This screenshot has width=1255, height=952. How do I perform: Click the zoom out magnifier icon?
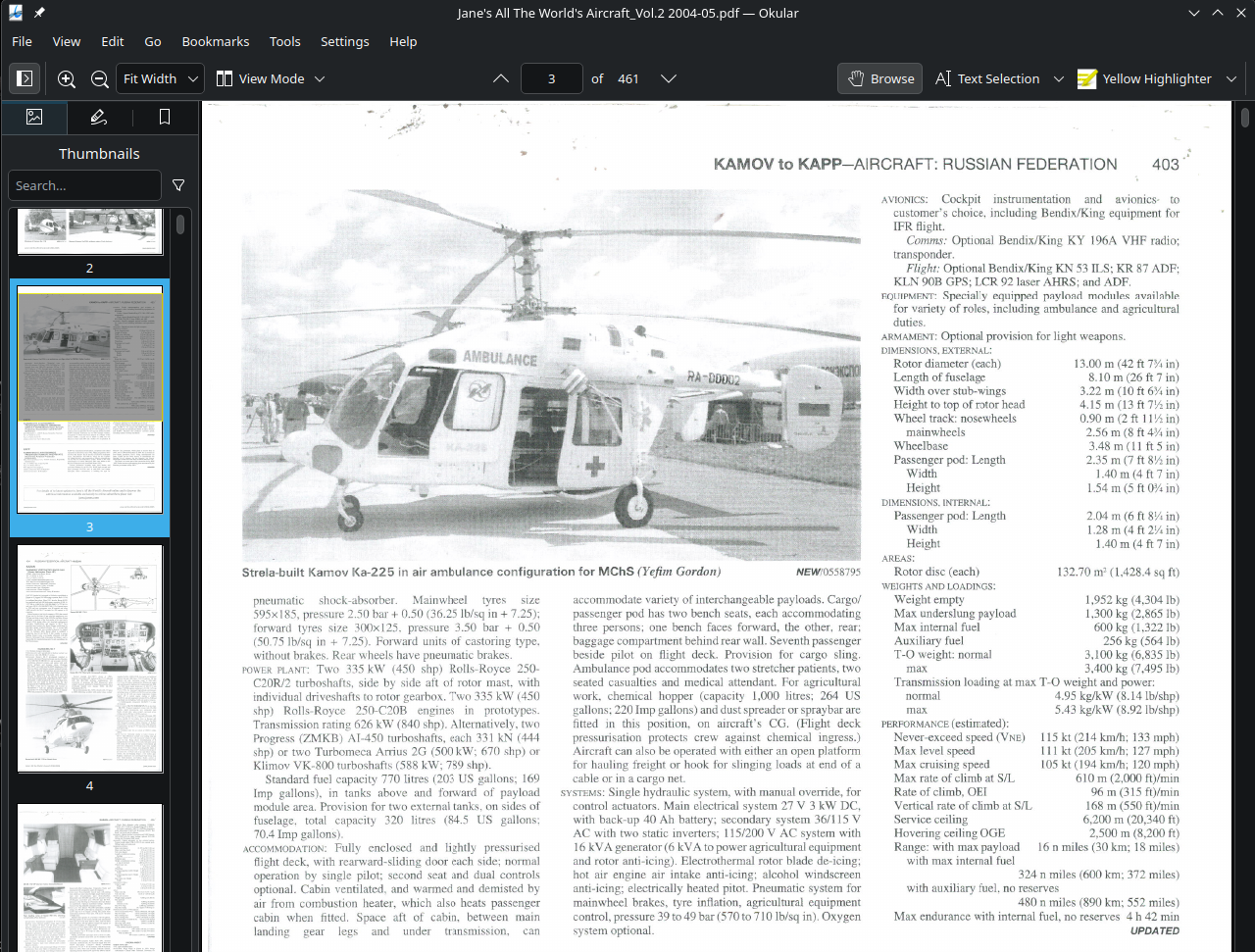click(x=99, y=78)
